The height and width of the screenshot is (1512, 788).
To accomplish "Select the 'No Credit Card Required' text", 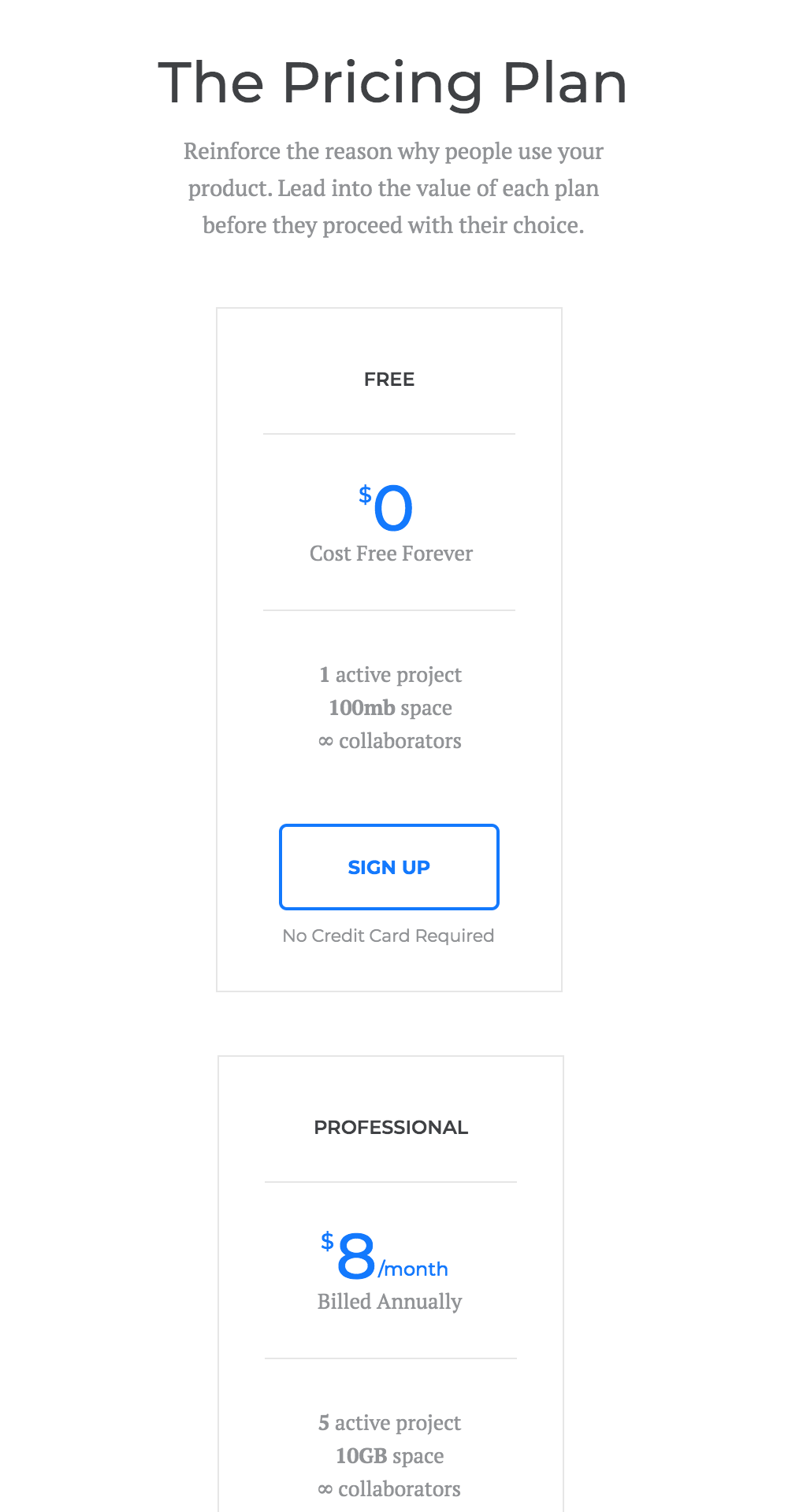I will (x=388, y=936).
